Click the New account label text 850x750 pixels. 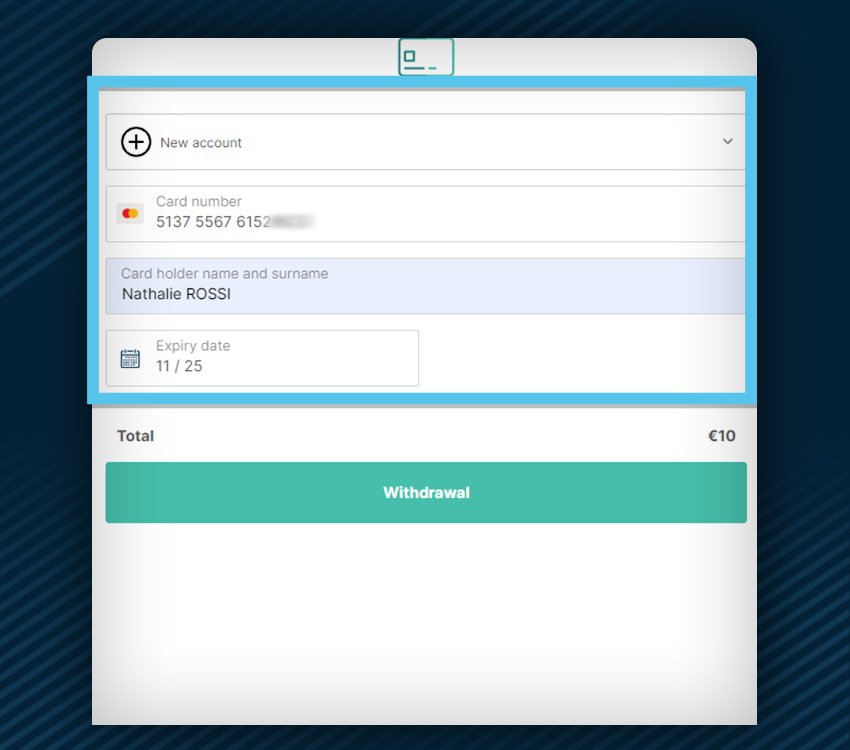click(201, 143)
